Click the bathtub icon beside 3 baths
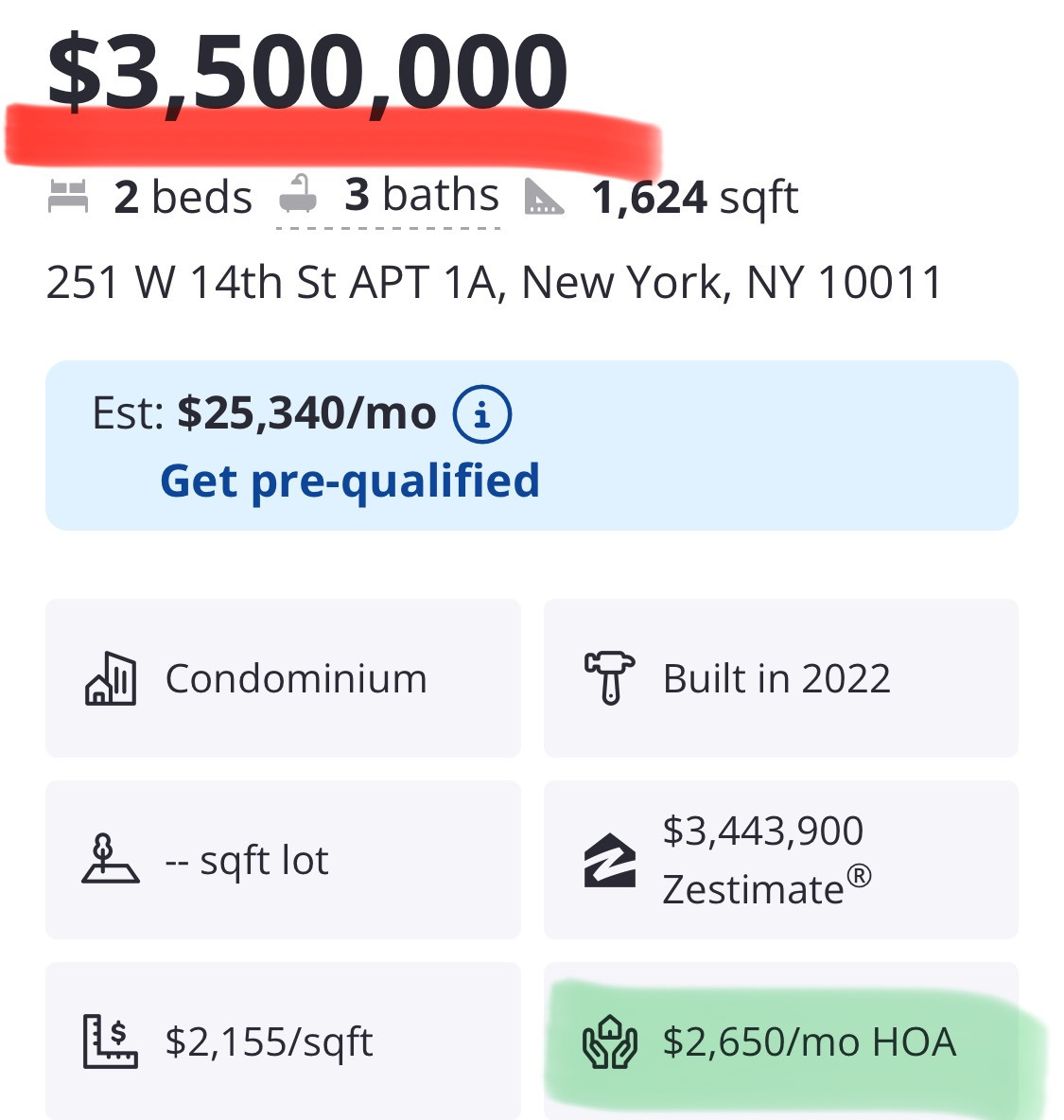Viewport: 1064px width, 1120px height. click(300, 195)
